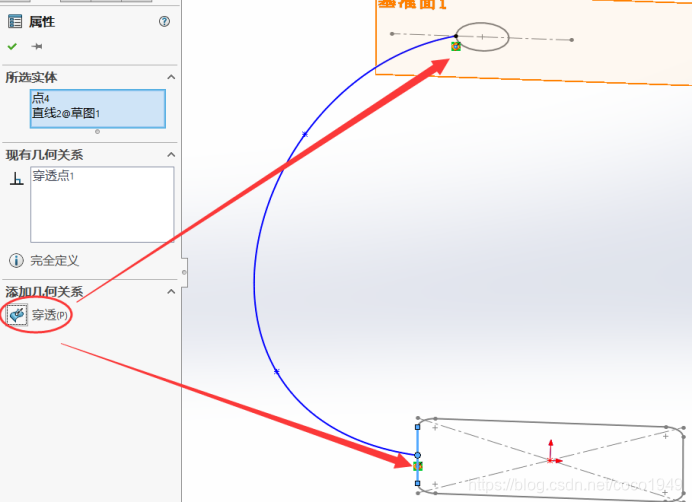Viewport: 692px width, 503px height.
Task: Select 穿透点1 in existing relations list
Action: point(53,176)
